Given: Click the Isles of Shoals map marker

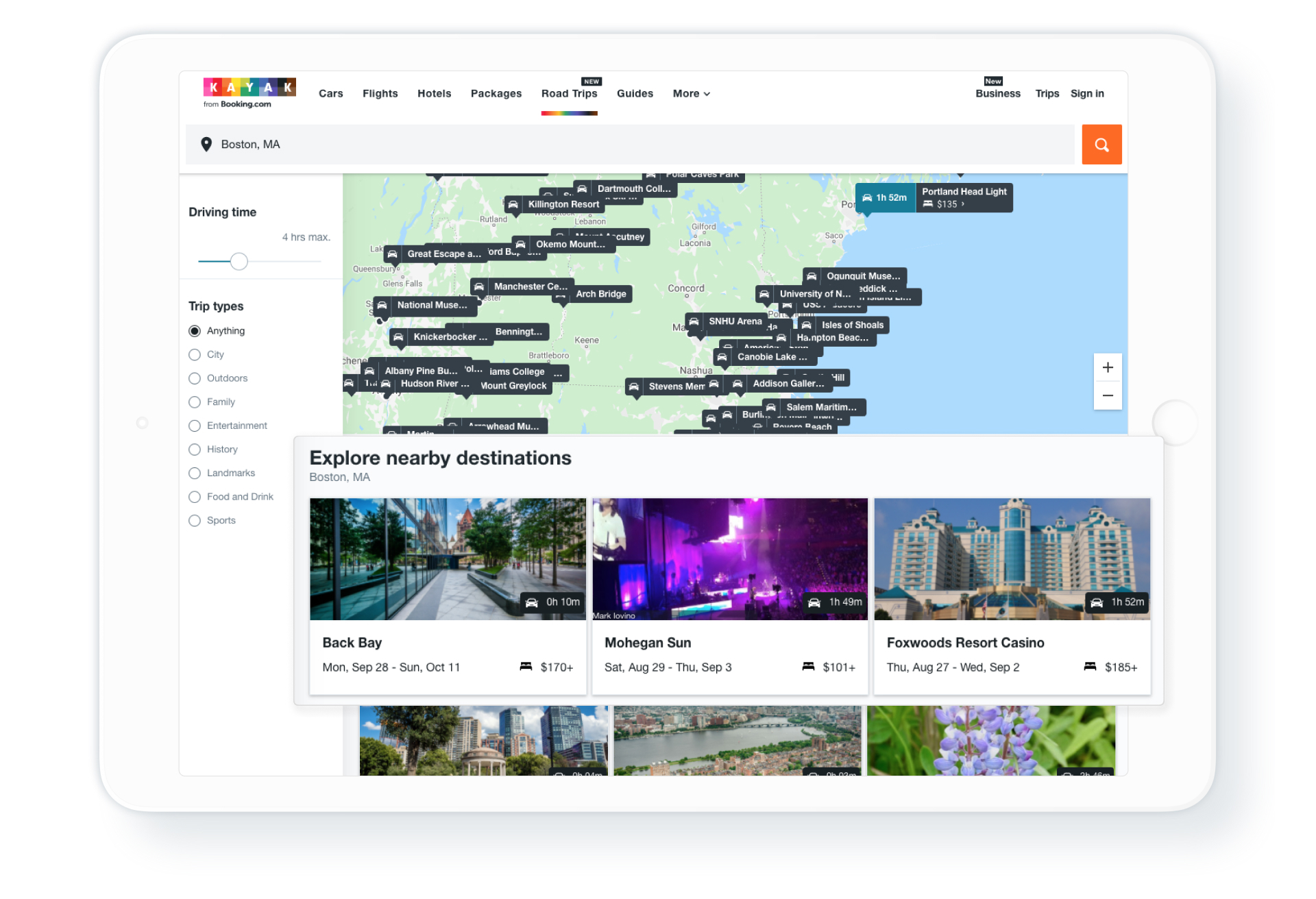Looking at the screenshot, I should (844, 325).
